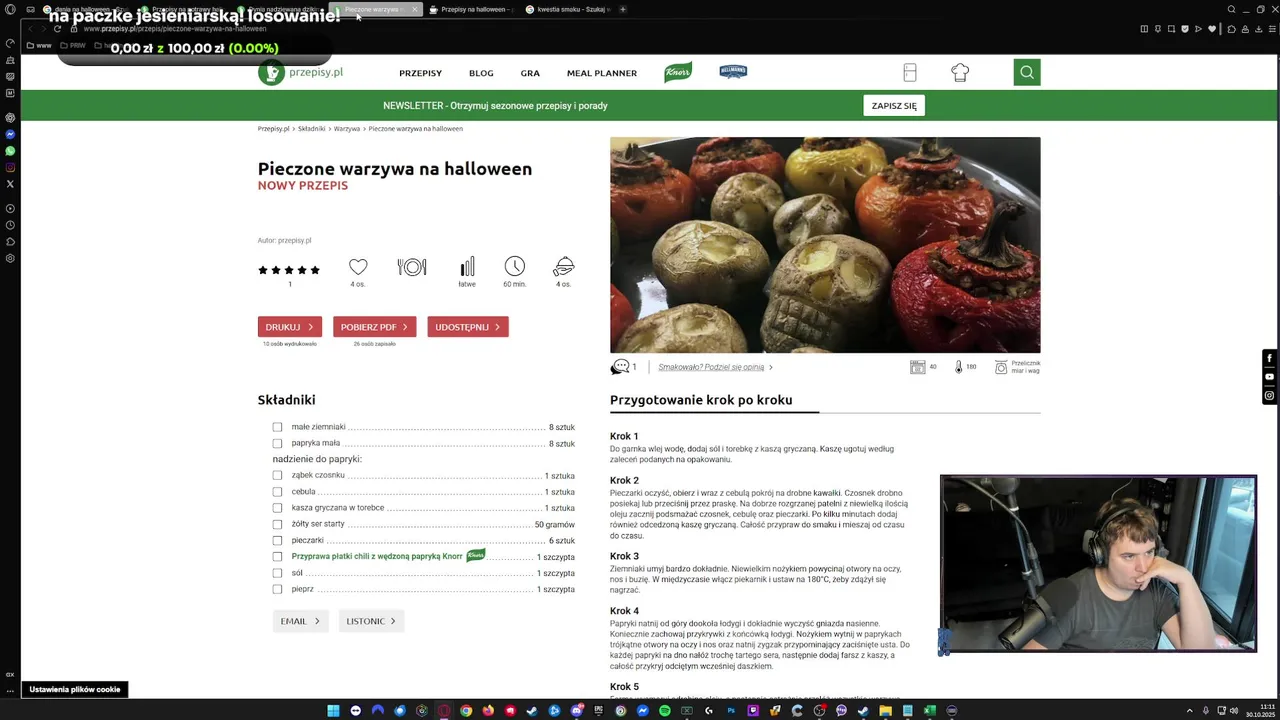
Task: Open BLOG in site navigation
Action: (481, 73)
